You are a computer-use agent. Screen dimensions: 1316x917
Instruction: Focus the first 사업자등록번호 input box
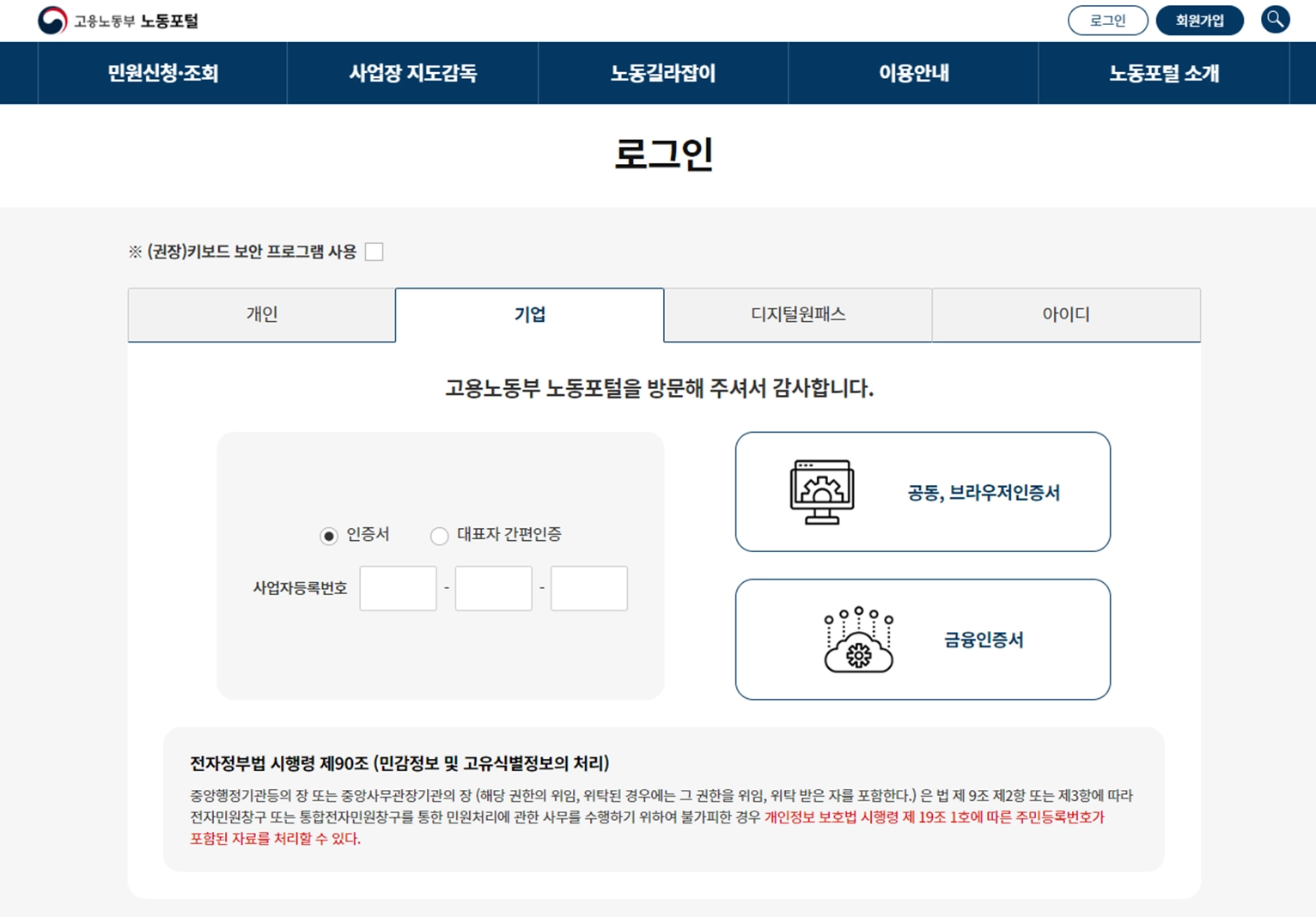(x=398, y=588)
